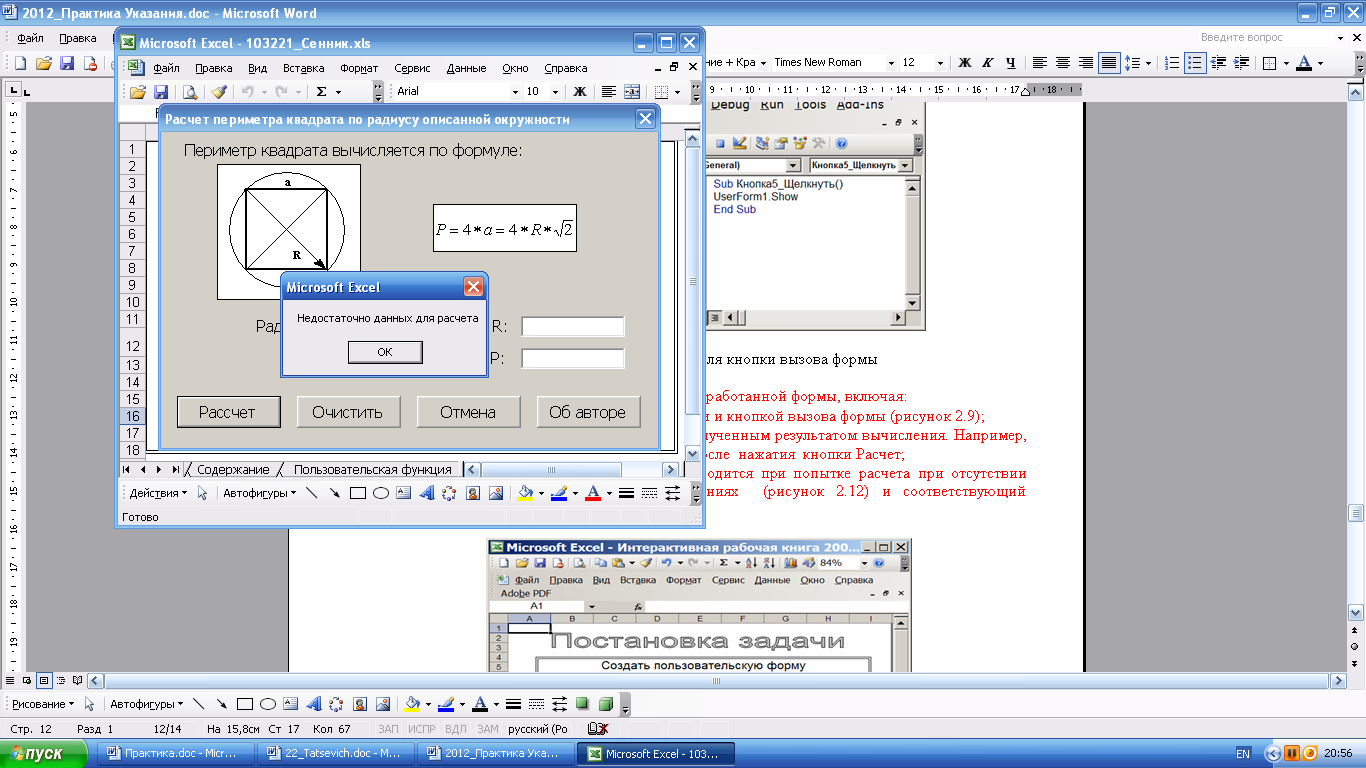This screenshot has width=1366, height=768.
Task: Click Text Box icon in Word drawing toolbar
Action: click(x=290, y=704)
